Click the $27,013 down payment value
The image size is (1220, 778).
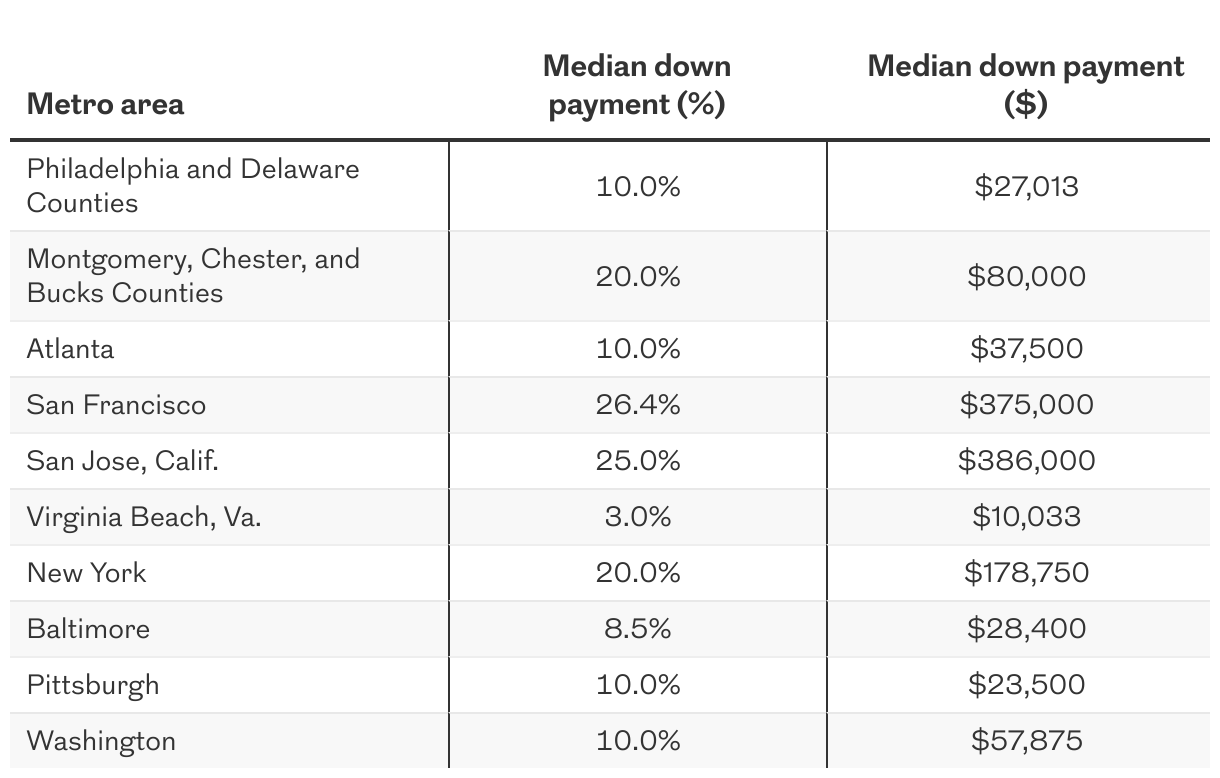1026,187
